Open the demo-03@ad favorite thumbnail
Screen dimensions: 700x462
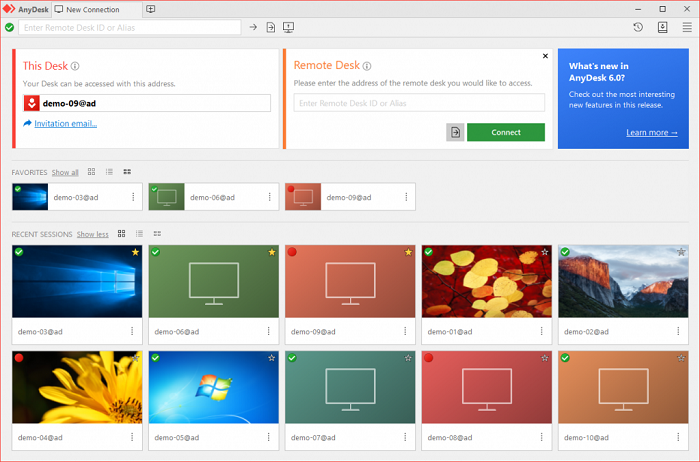tap(30, 196)
